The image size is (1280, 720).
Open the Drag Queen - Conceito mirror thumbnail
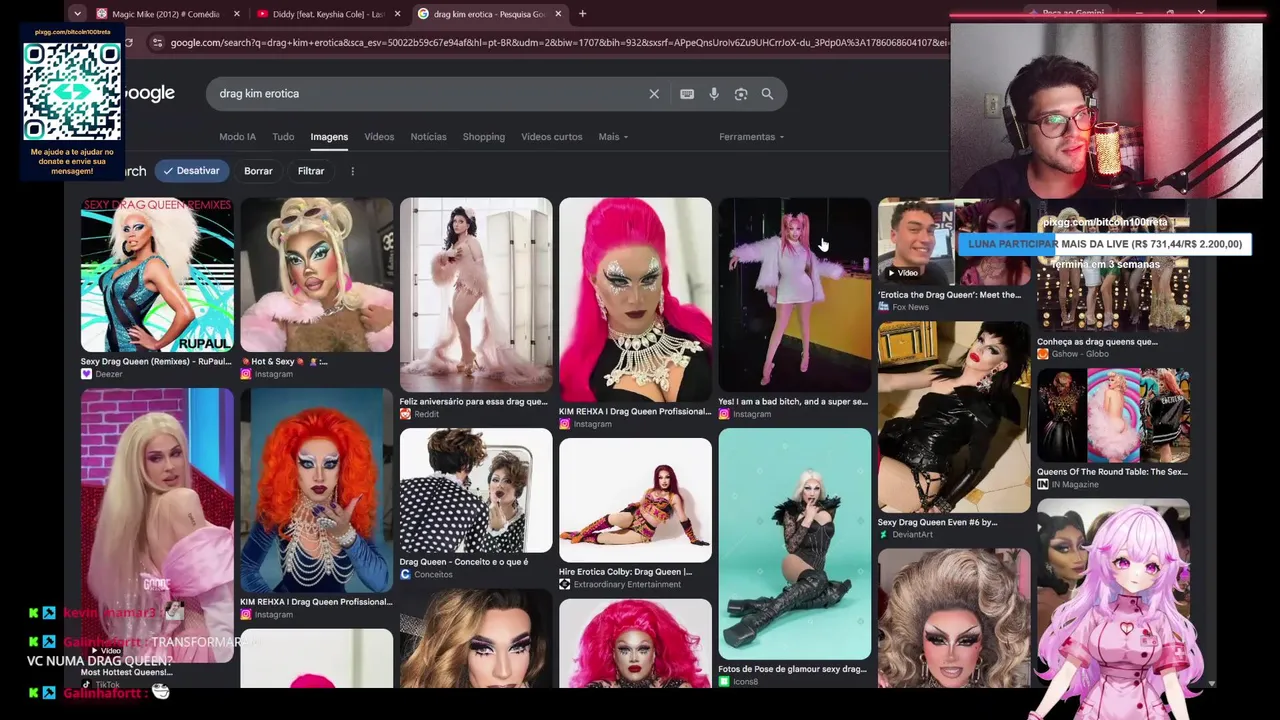476,490
